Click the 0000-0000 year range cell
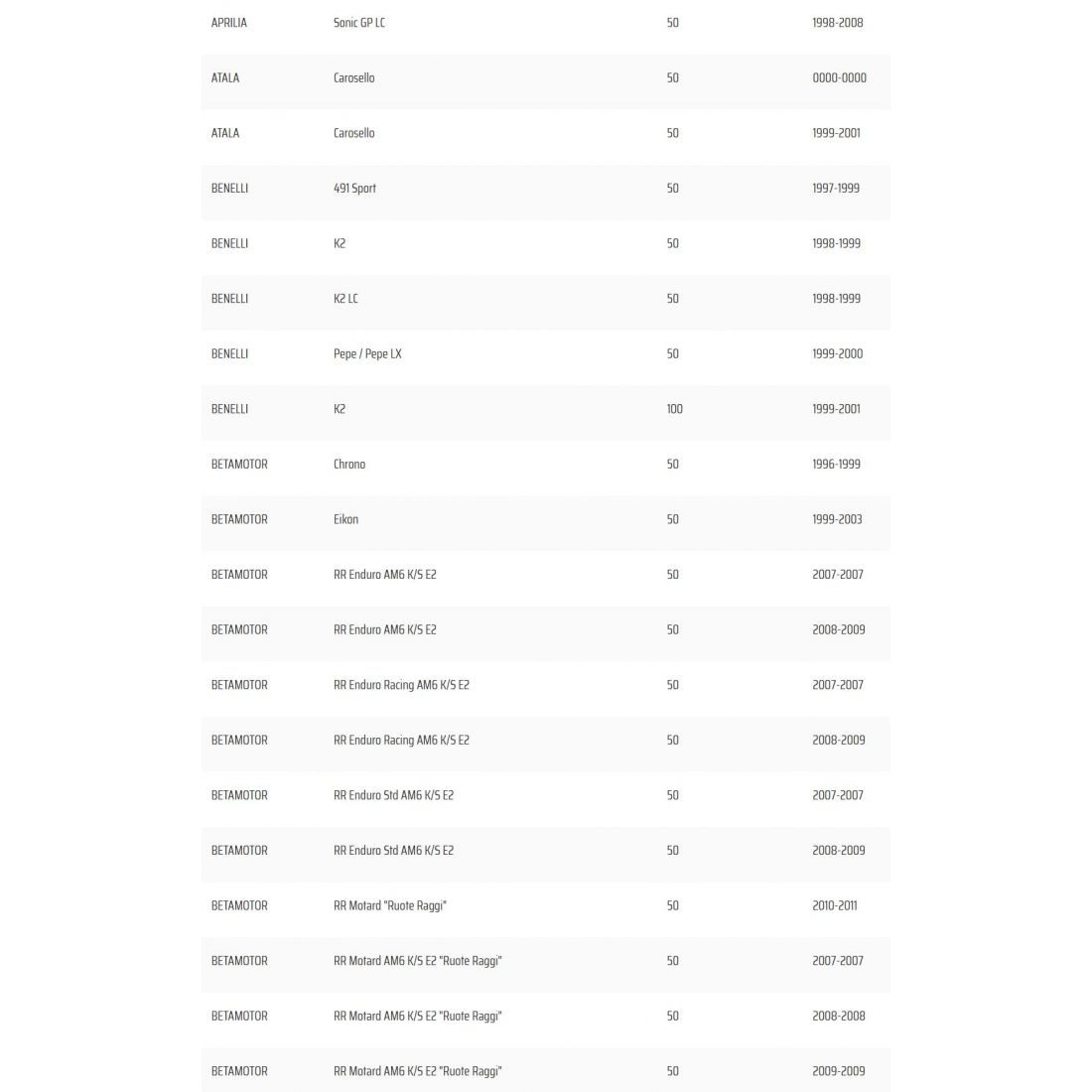Viewport: 1092px width, 1092px height. pos(839,77)
